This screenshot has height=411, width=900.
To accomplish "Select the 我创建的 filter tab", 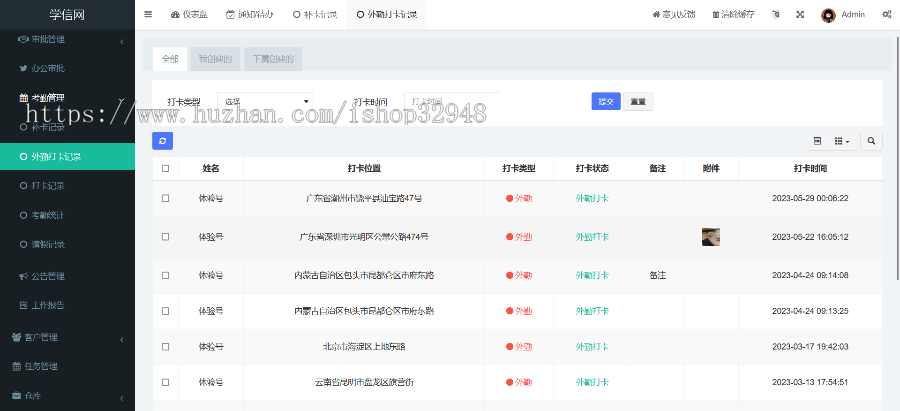I will coord(215,59).
